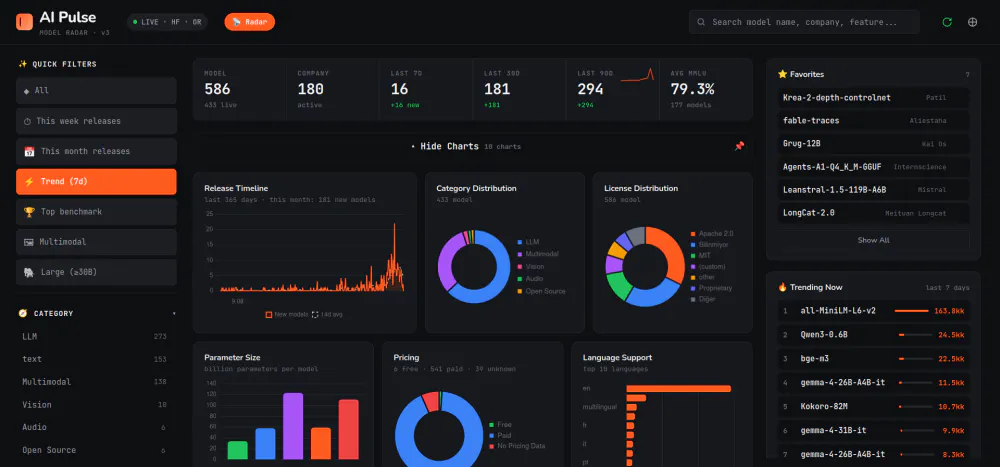Click the compass icon beside CATEGORY
This screenshot has height=467, width=1000.
coord(23,313)
